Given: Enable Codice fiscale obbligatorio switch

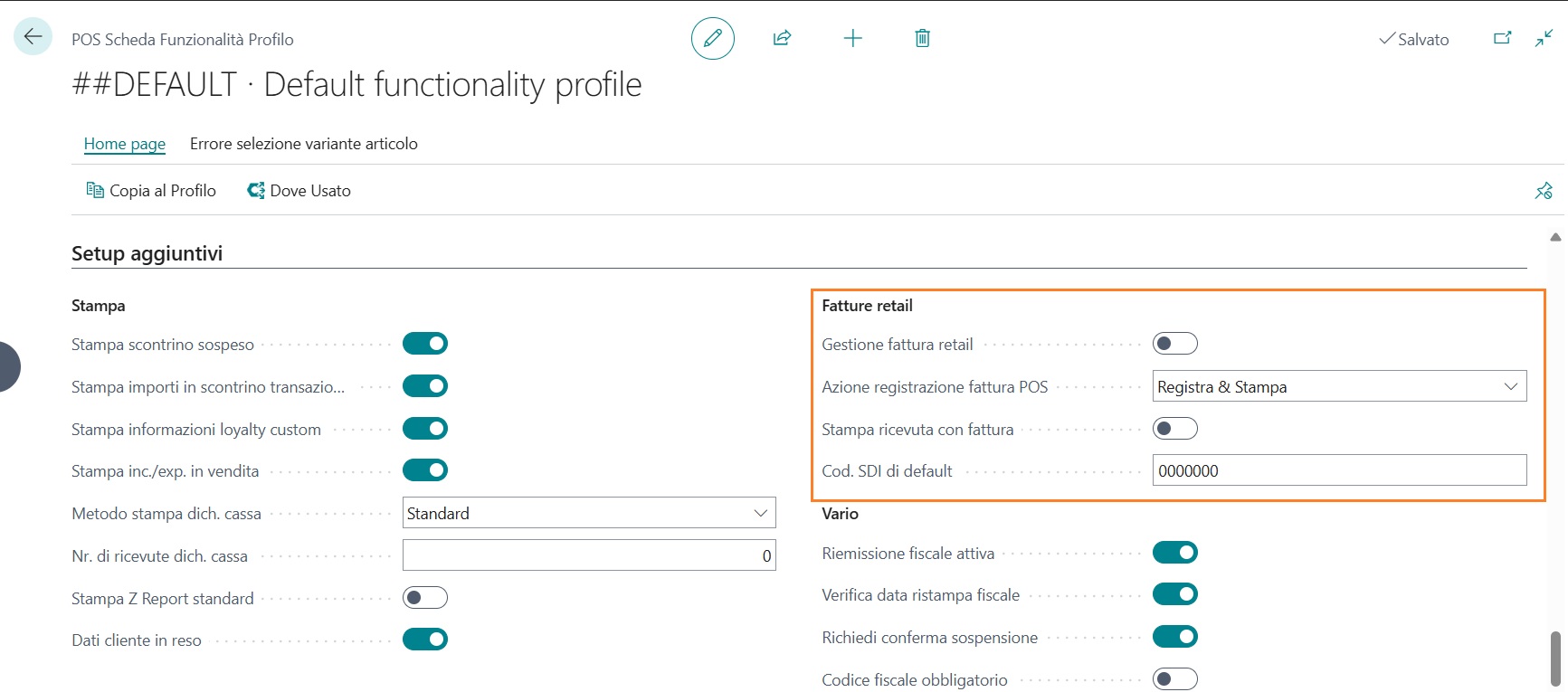Looking at the screenshot, I should [1174, 679].
